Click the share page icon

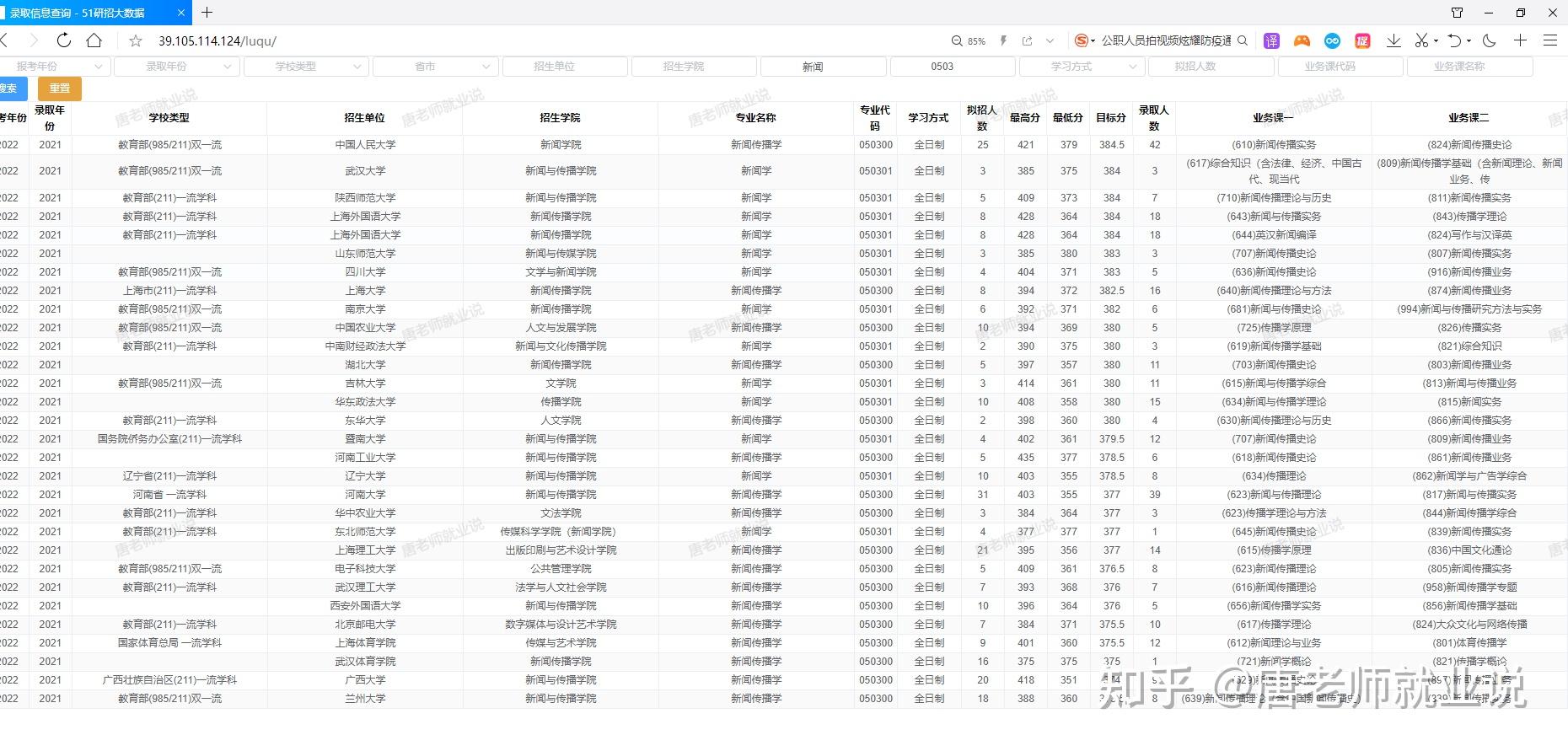(1027, 40)
